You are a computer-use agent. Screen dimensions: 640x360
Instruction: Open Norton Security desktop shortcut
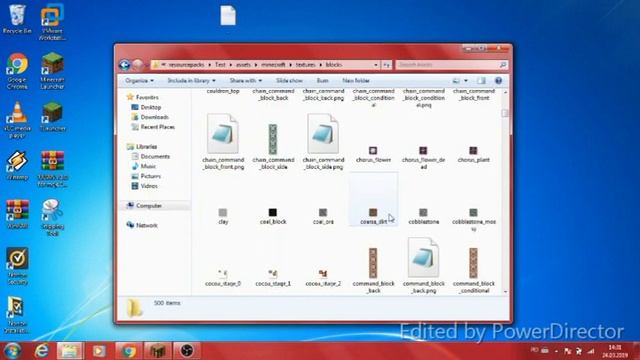point(17,266)
